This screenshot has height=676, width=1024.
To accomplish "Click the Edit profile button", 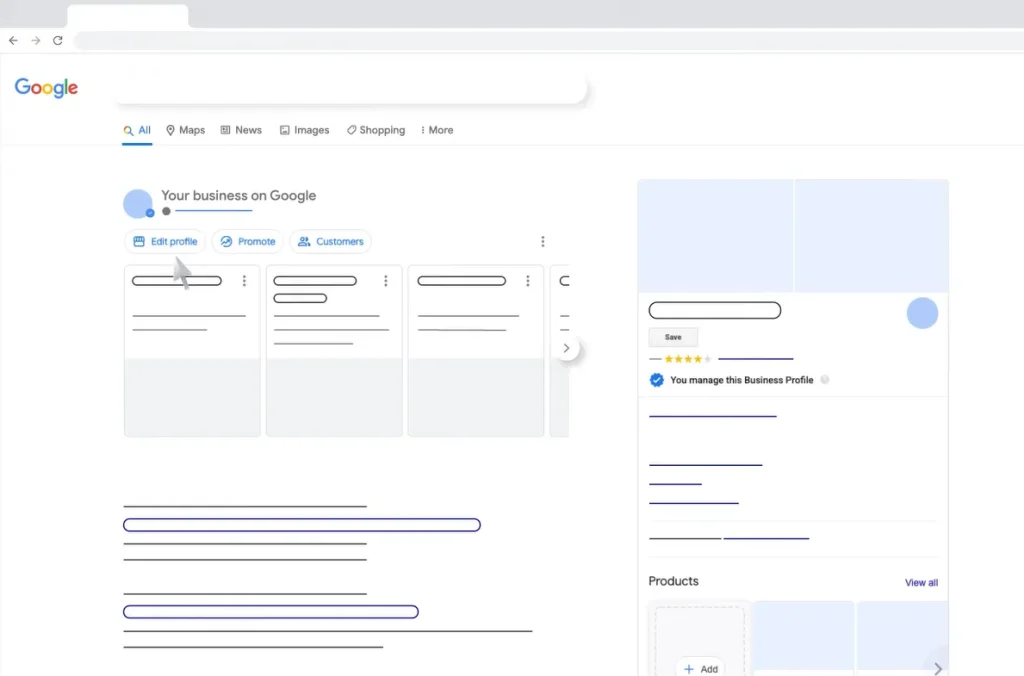I will click(165, 242).
